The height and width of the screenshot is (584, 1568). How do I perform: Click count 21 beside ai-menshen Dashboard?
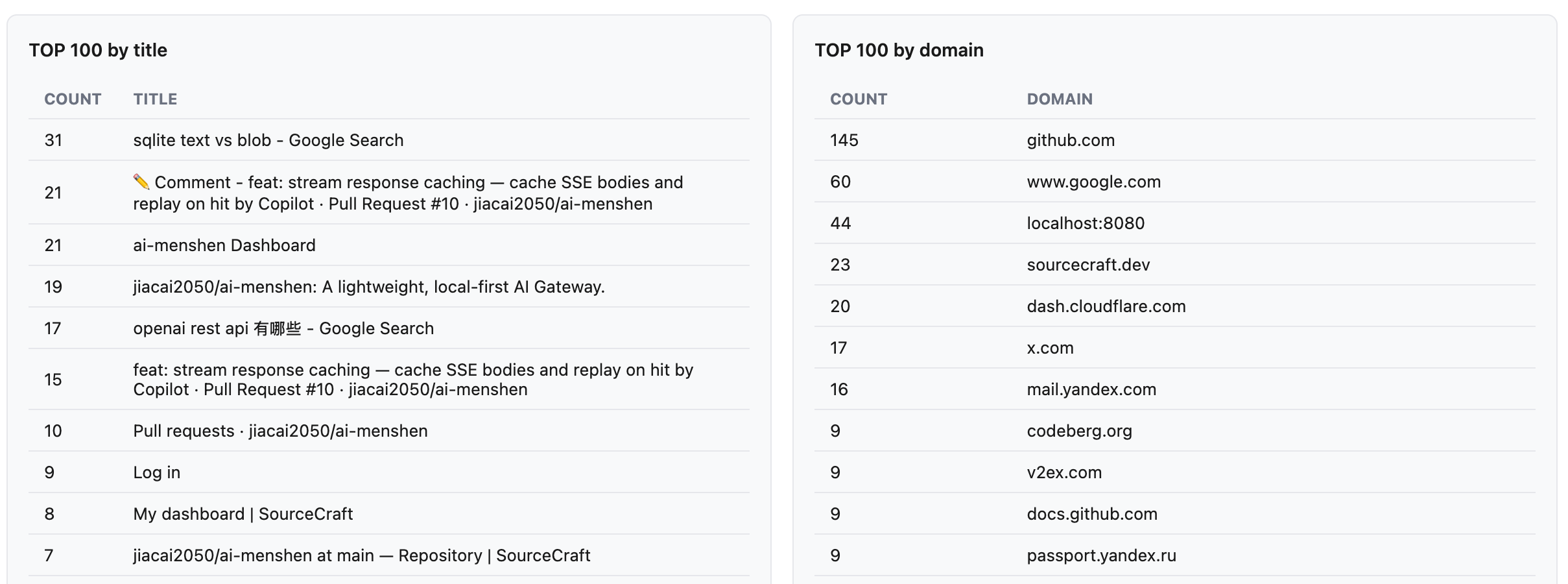pos(53,245)
